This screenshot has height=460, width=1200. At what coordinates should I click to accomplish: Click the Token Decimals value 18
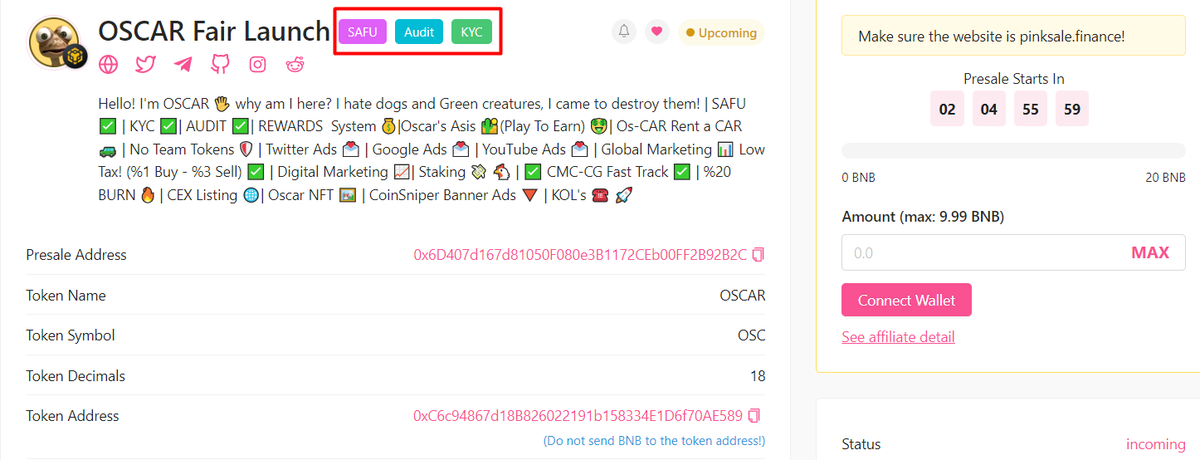757,376
